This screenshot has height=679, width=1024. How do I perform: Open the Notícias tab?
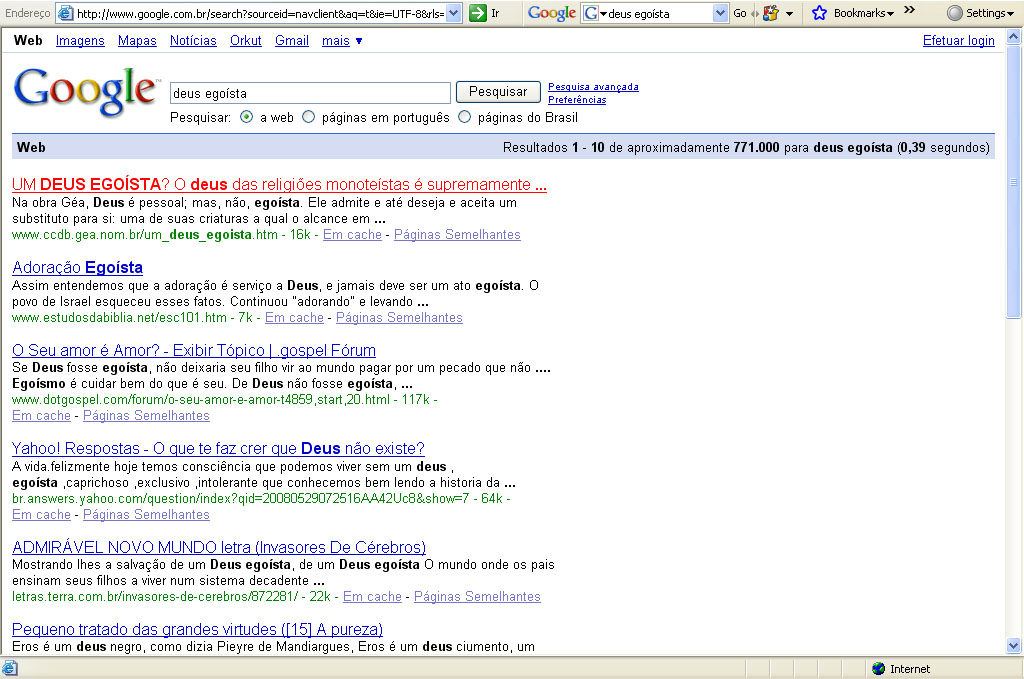193,41
